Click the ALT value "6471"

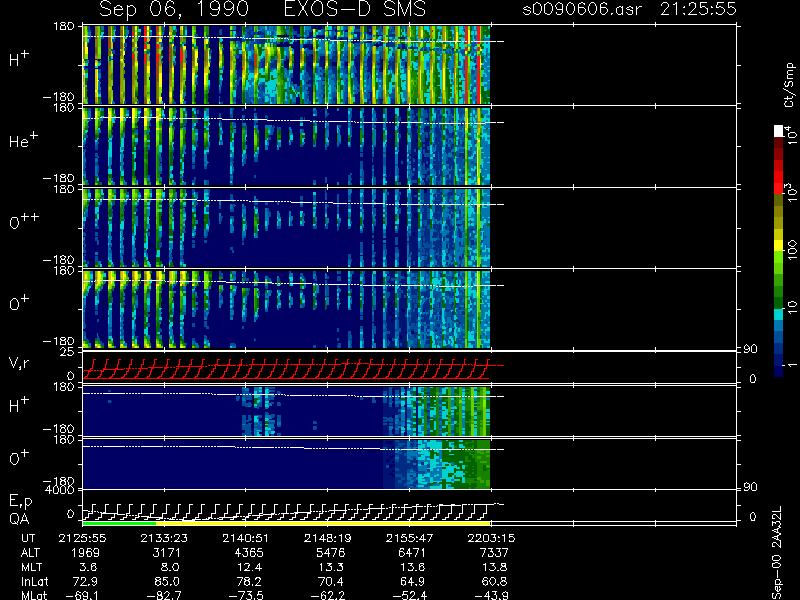point(412,553)
